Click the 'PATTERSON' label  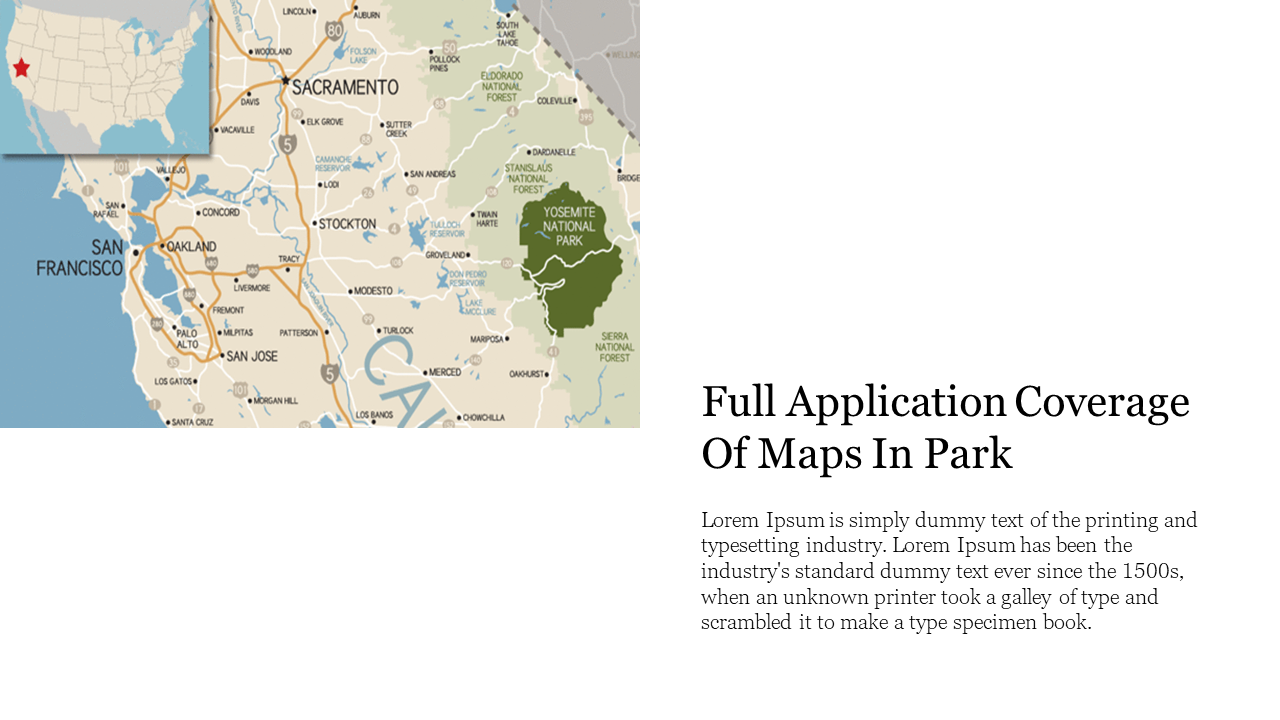click(298, 333)
